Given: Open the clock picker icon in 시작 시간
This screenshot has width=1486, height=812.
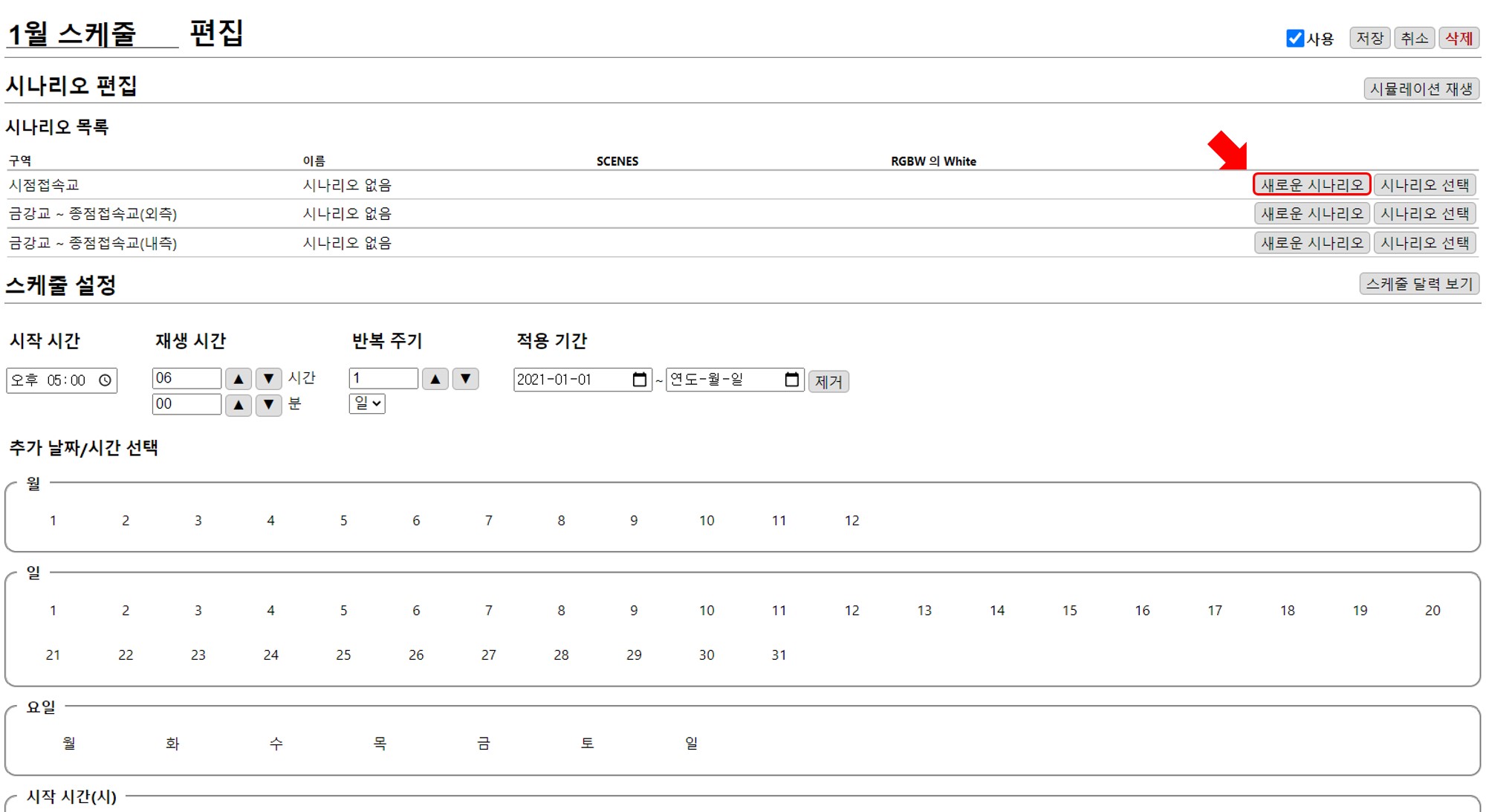Looking at the screenshot, I should click(x=106, y=380).
